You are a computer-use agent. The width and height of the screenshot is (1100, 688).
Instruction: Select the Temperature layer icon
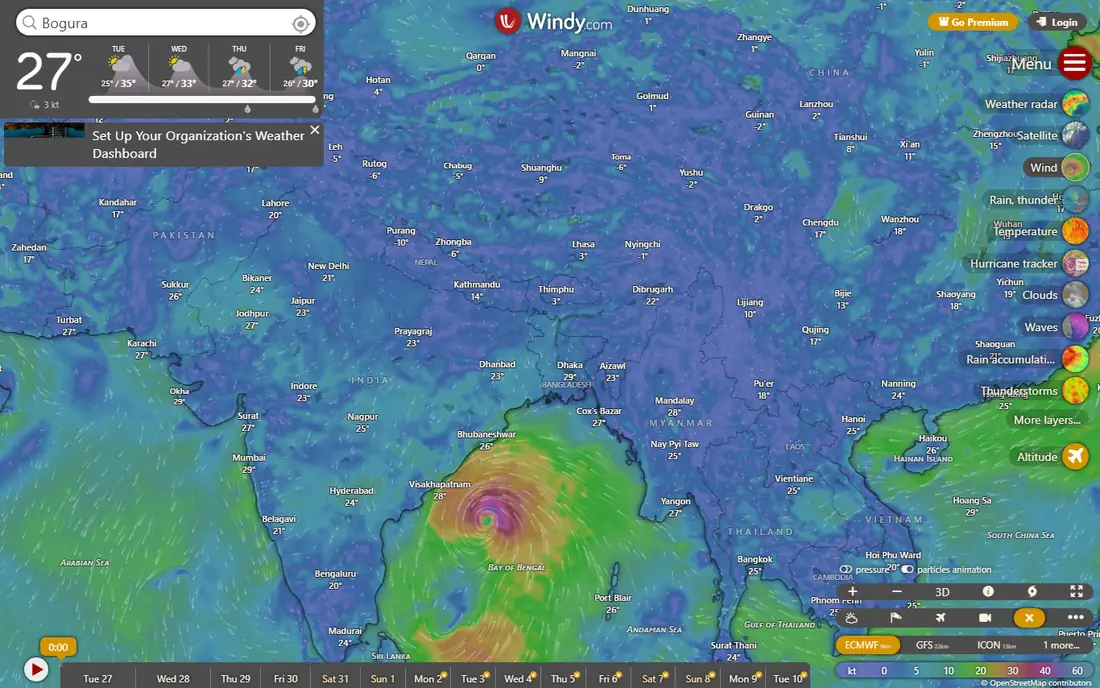pyautogui.click(x=1075, y=231)
